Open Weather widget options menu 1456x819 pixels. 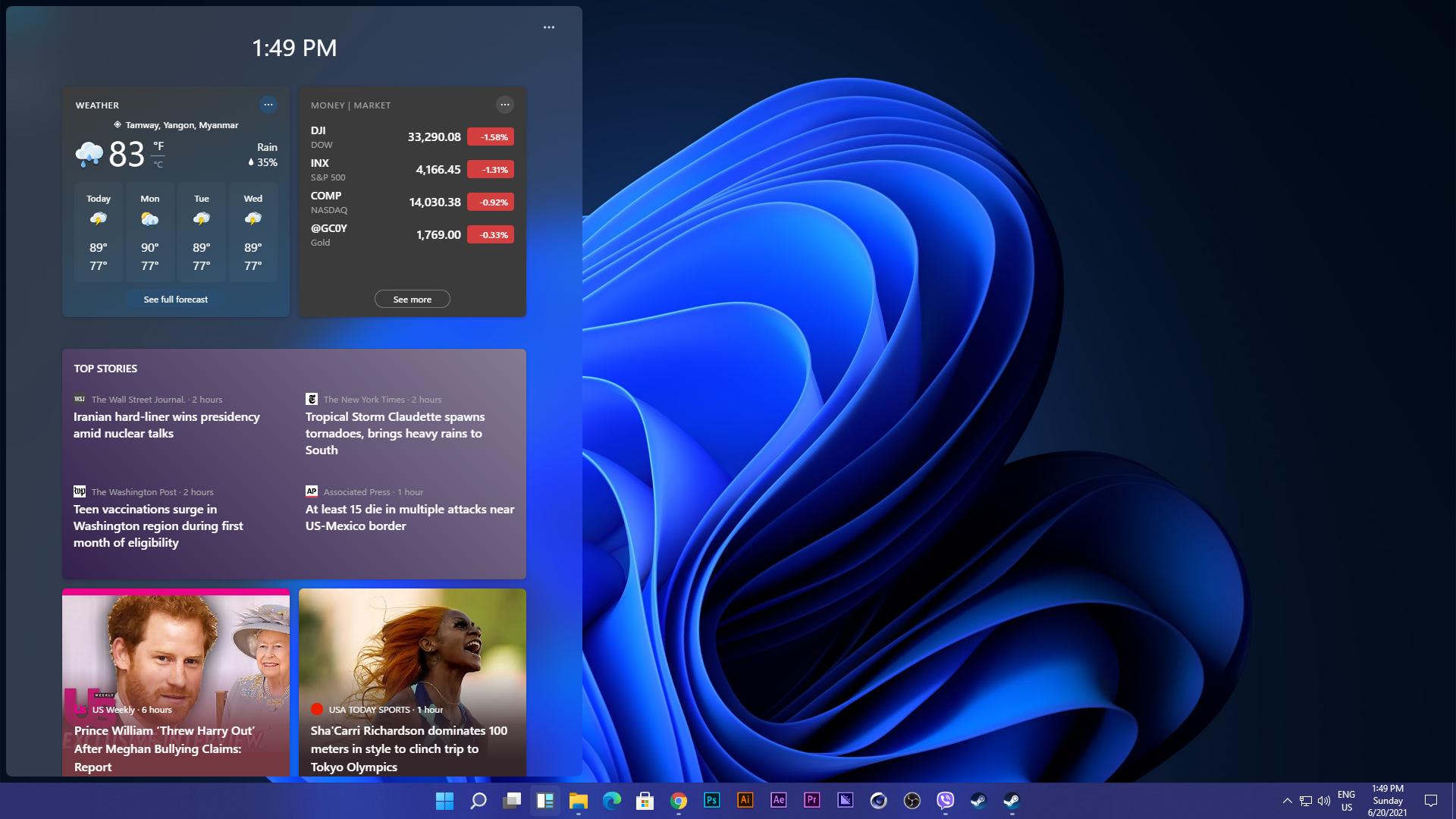pos(268,105)
